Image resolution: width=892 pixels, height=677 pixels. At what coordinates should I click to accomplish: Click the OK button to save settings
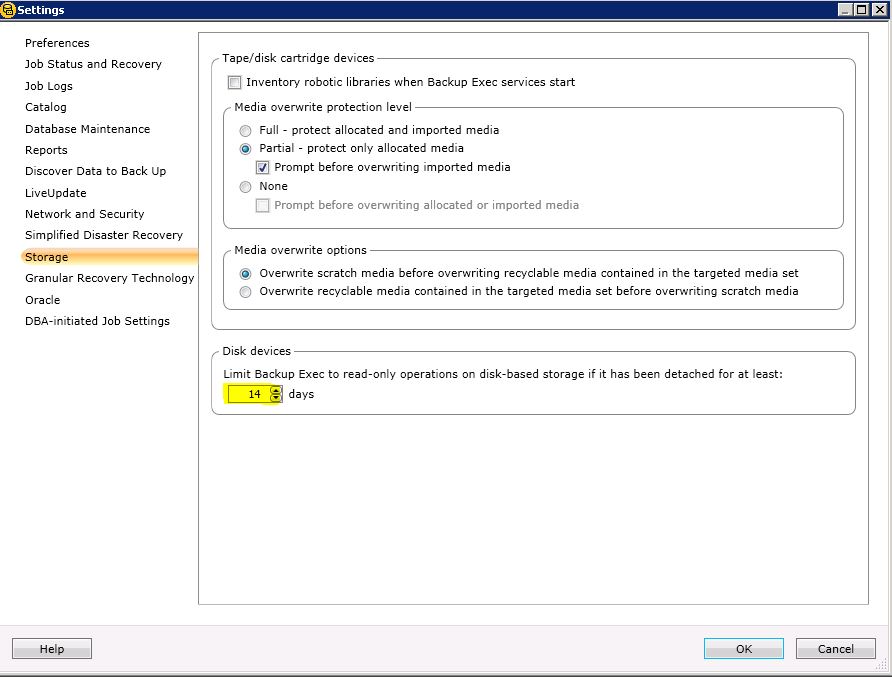point(743,648)
